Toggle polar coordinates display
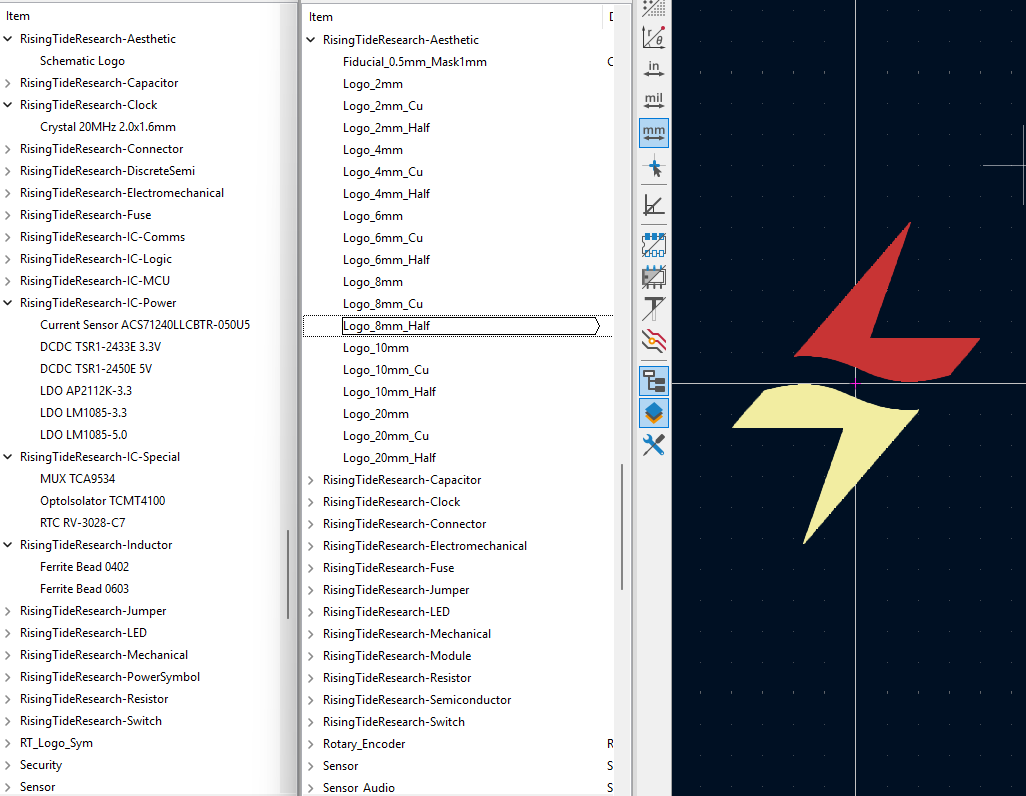This screenshot has height=796, width=1026. [654, 37]
